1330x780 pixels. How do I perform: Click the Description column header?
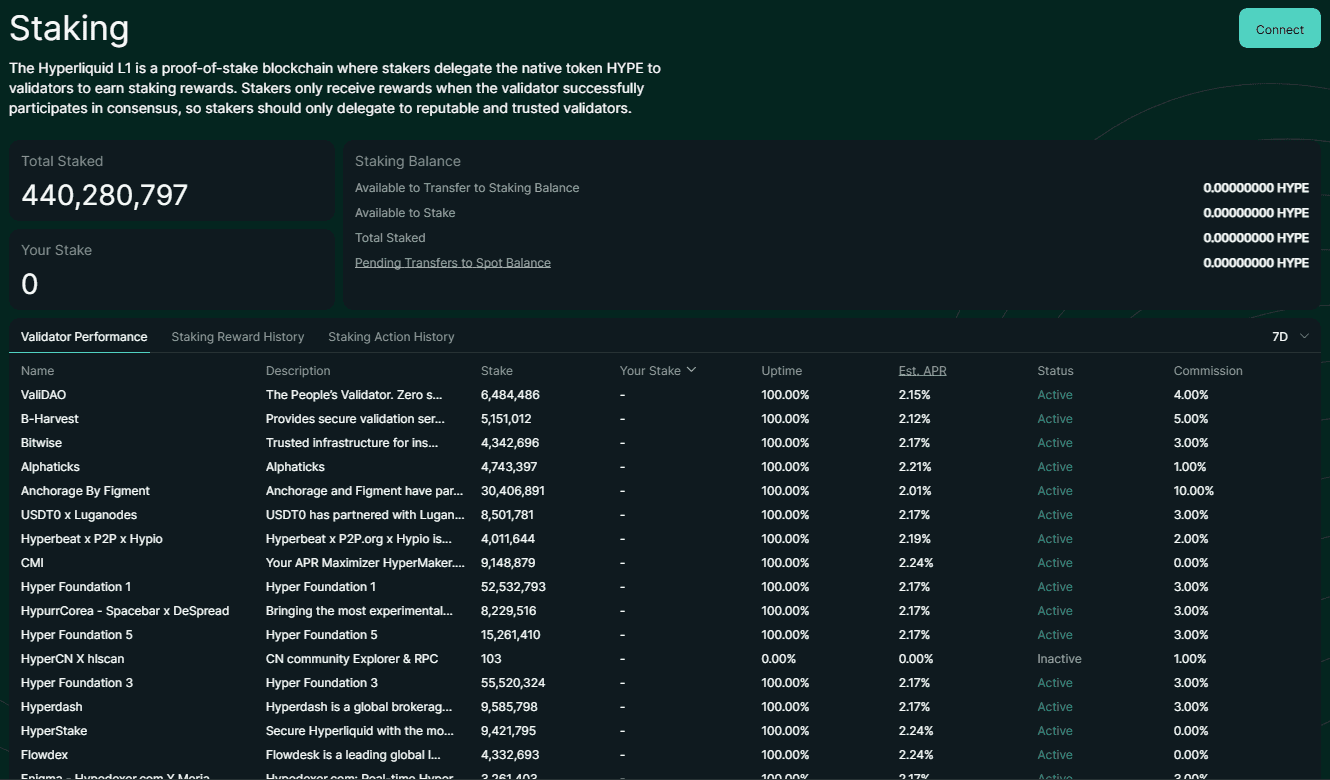click(x=298, y=371)
